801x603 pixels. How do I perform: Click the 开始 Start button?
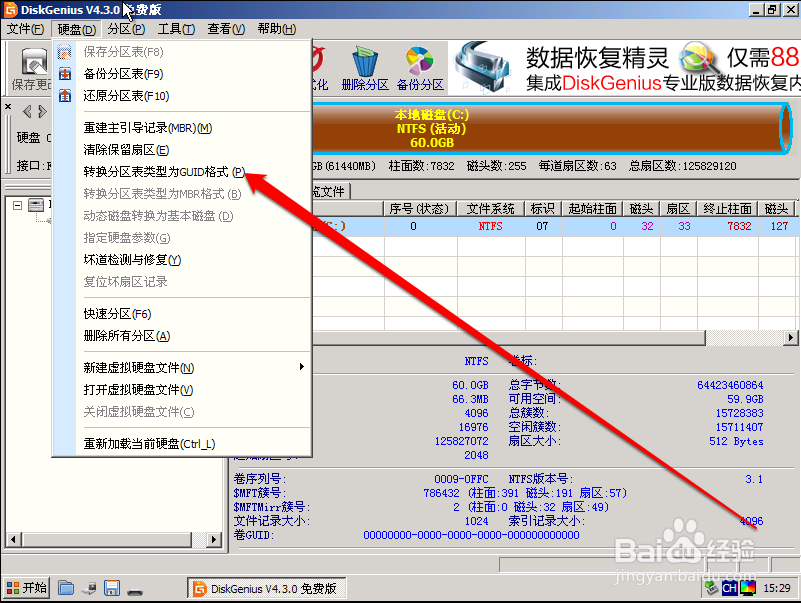[26, 587]
